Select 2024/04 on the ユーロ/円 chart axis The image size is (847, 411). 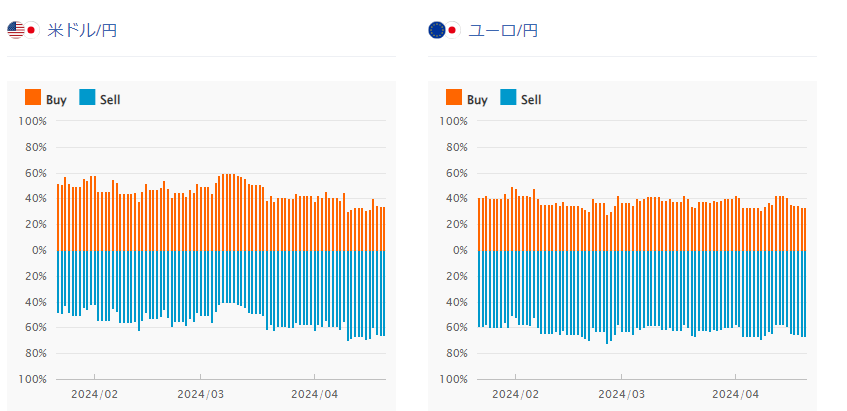pyautogui.click(x=736, y=394)
